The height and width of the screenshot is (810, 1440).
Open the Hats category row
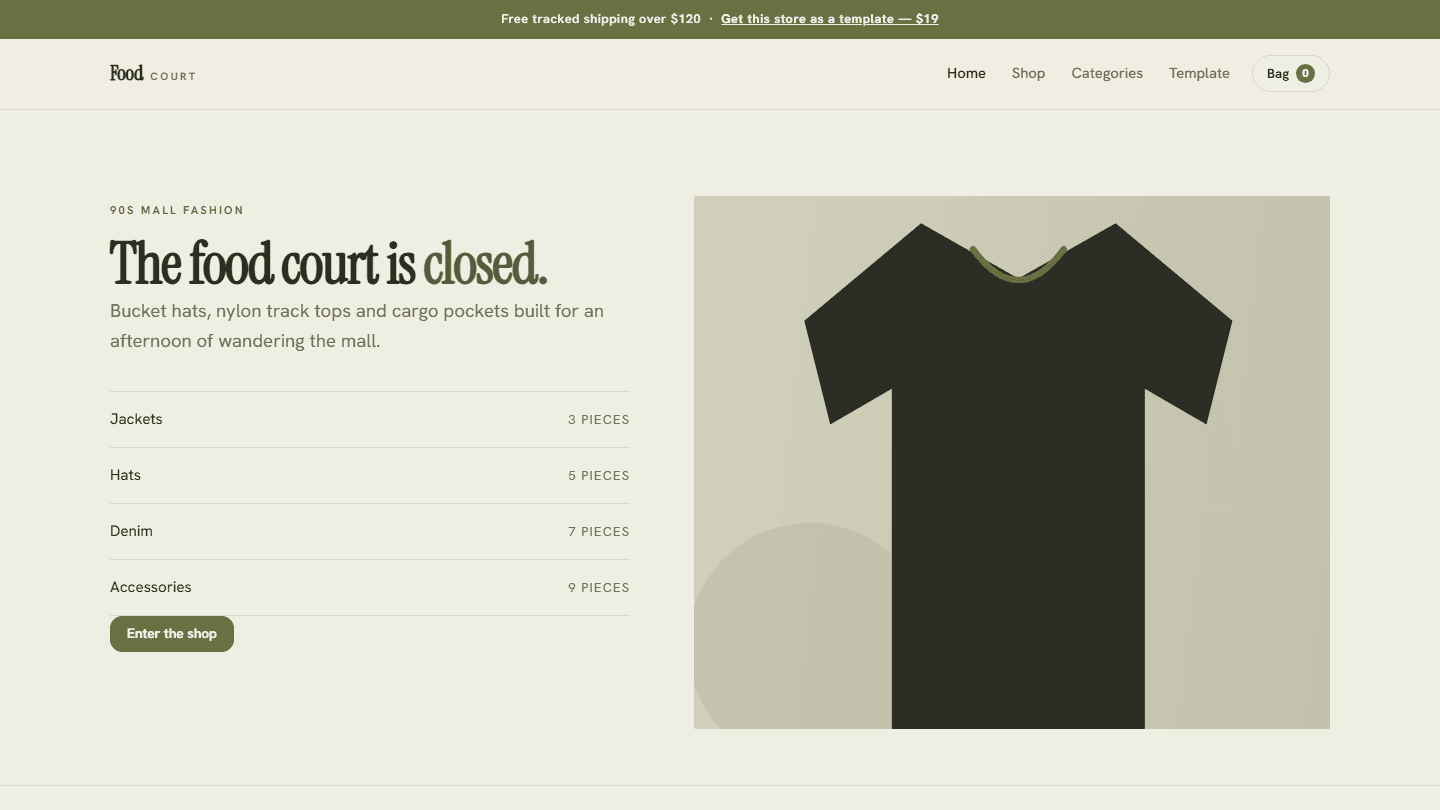[370, 475]
